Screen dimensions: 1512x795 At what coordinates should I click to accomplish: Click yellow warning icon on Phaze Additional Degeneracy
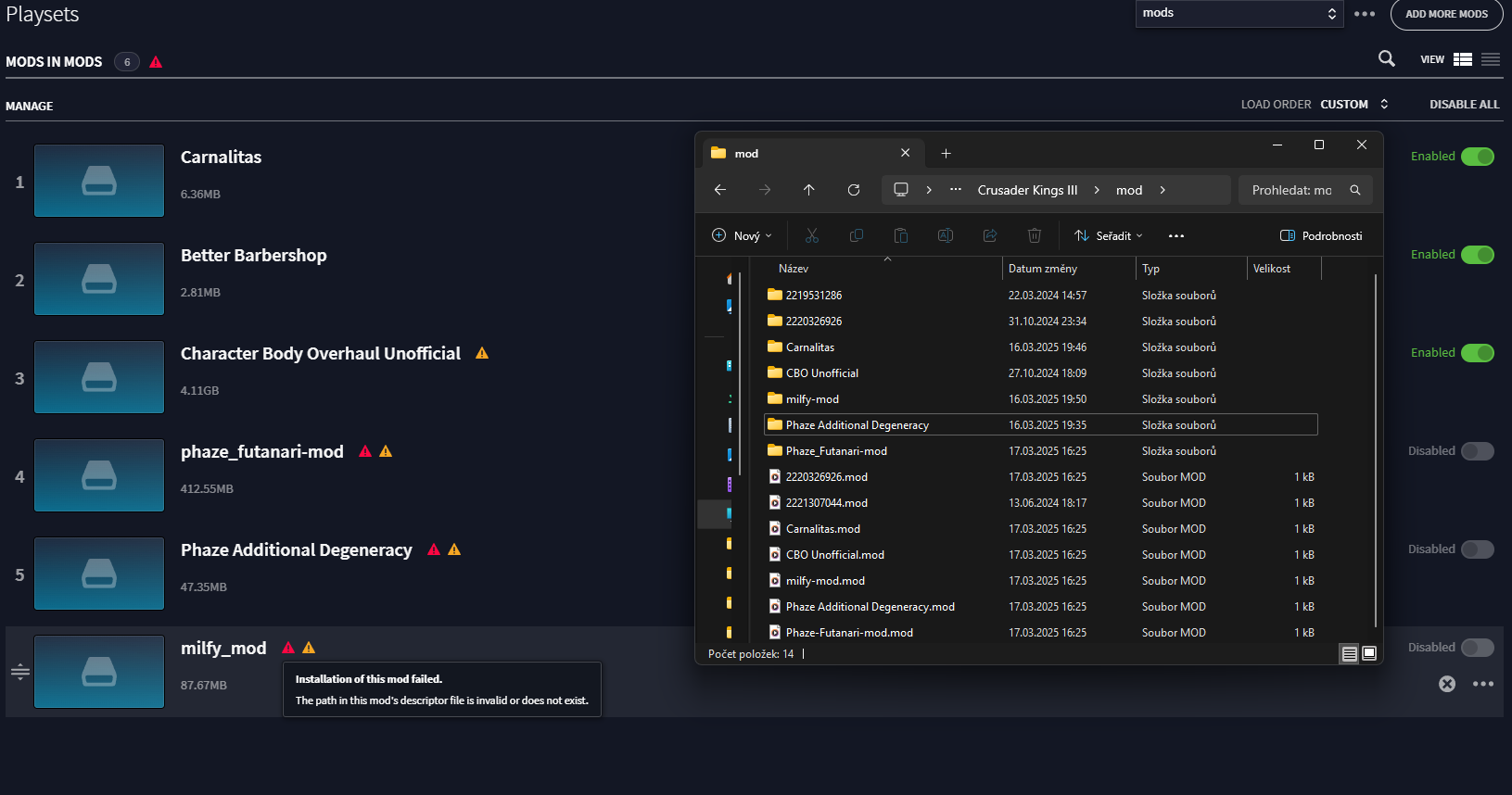[x=454, y=549]
